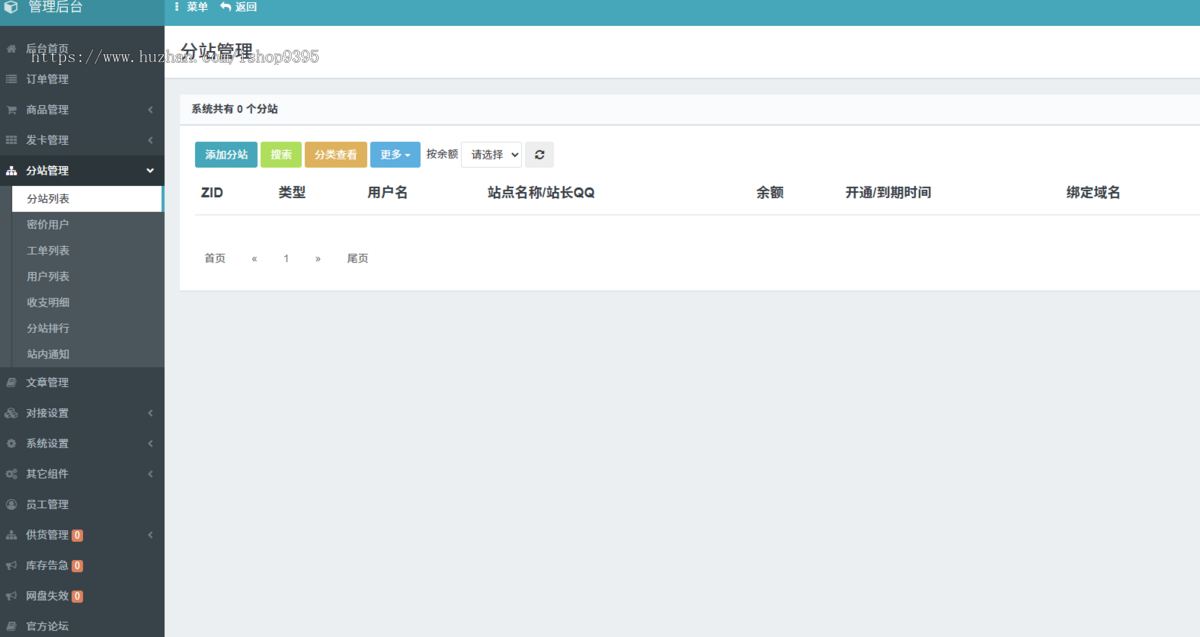The image size is (1200, 637).
Task: Select page 1 in pagination
Action: click(x=286, y=258)
